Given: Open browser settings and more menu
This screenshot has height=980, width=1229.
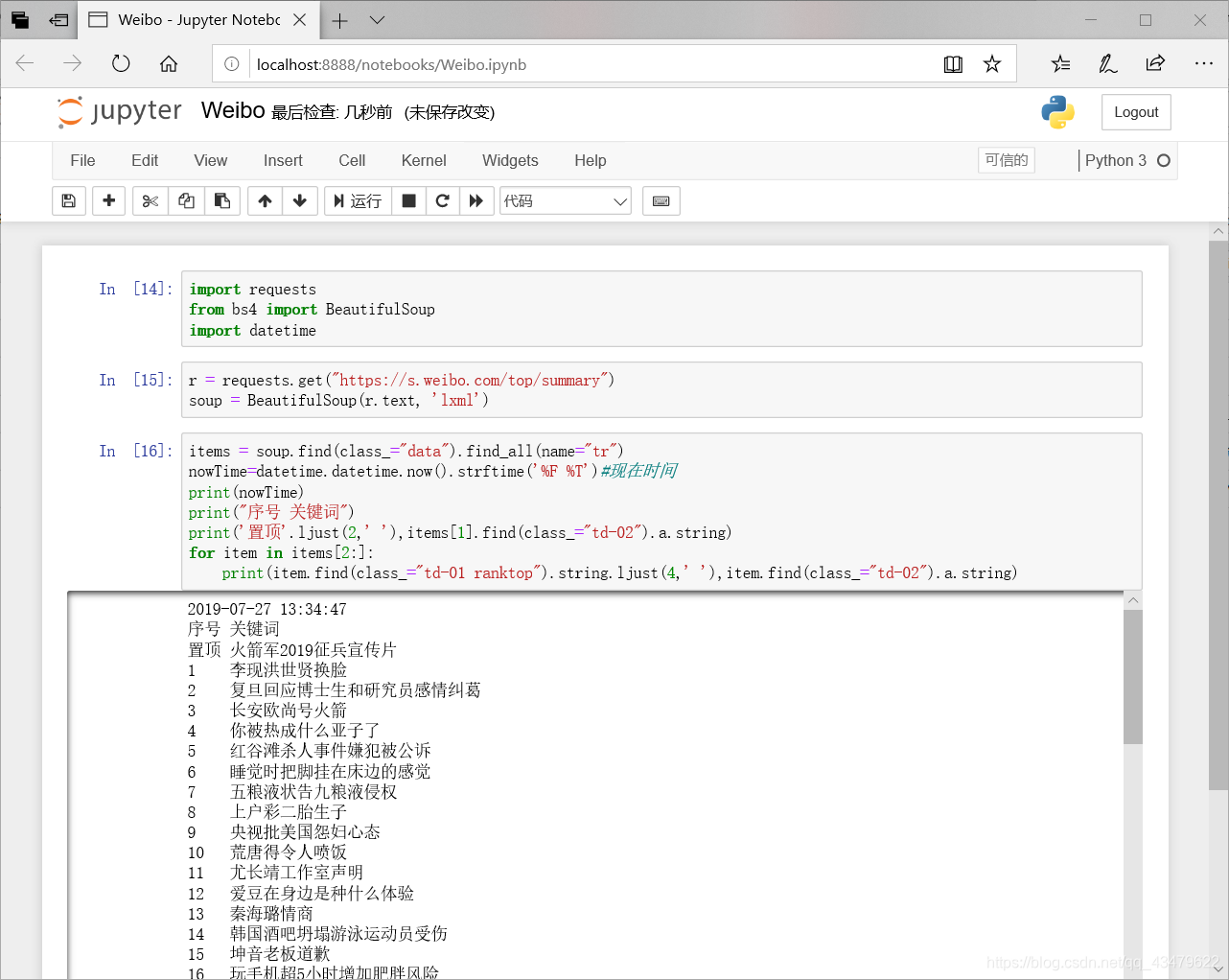Looking at the screenshot, I should 1204,64.
